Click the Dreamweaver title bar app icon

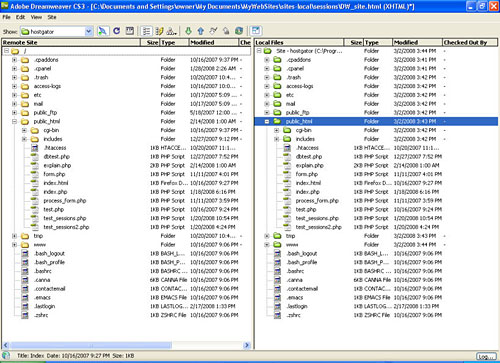(5, 6)
